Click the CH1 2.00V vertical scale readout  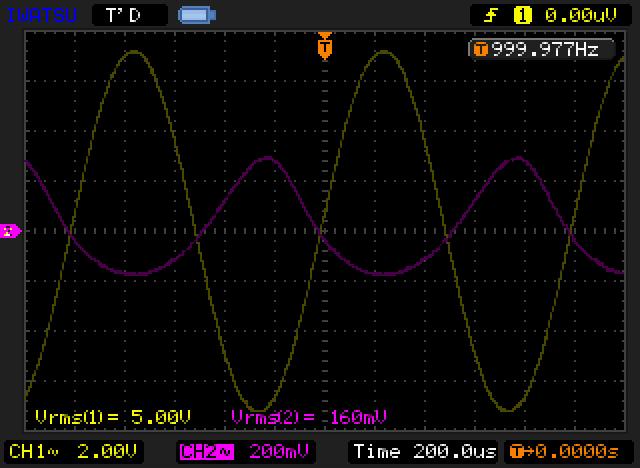click(73, 452)
